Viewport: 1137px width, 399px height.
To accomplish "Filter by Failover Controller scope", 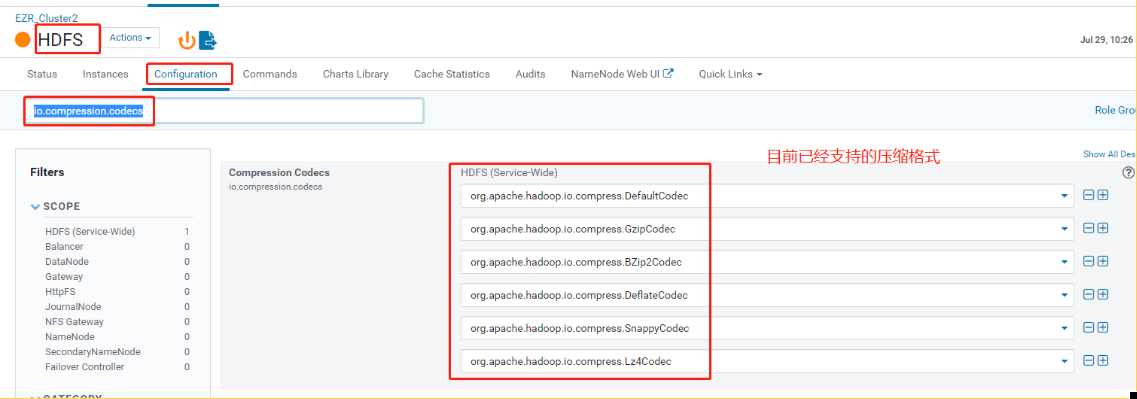I will (84, 367).
